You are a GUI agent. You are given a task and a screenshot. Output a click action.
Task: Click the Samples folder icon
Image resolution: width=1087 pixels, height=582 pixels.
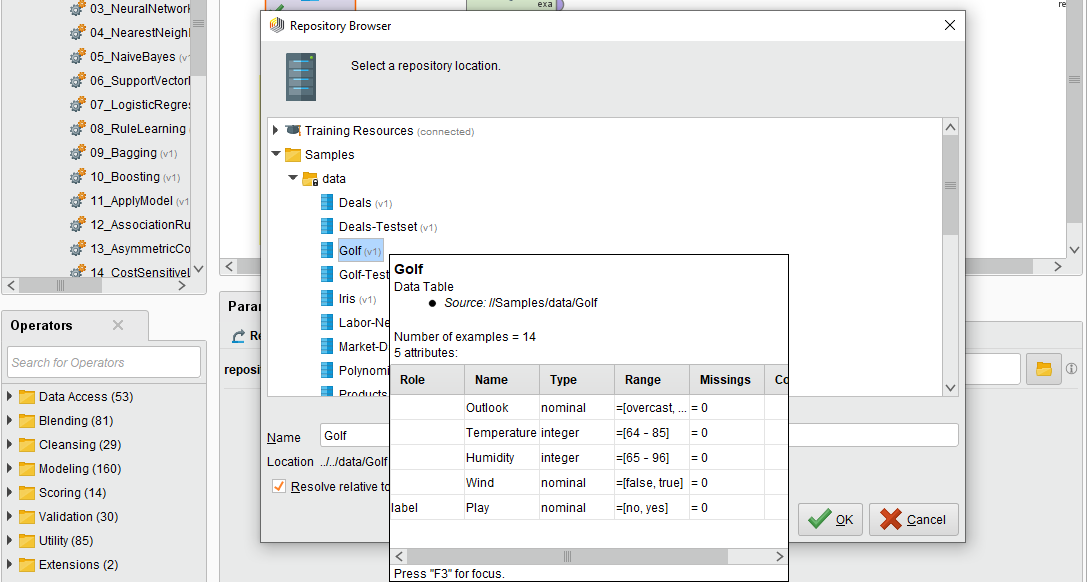pyautogui.click(x=293, y=155)
